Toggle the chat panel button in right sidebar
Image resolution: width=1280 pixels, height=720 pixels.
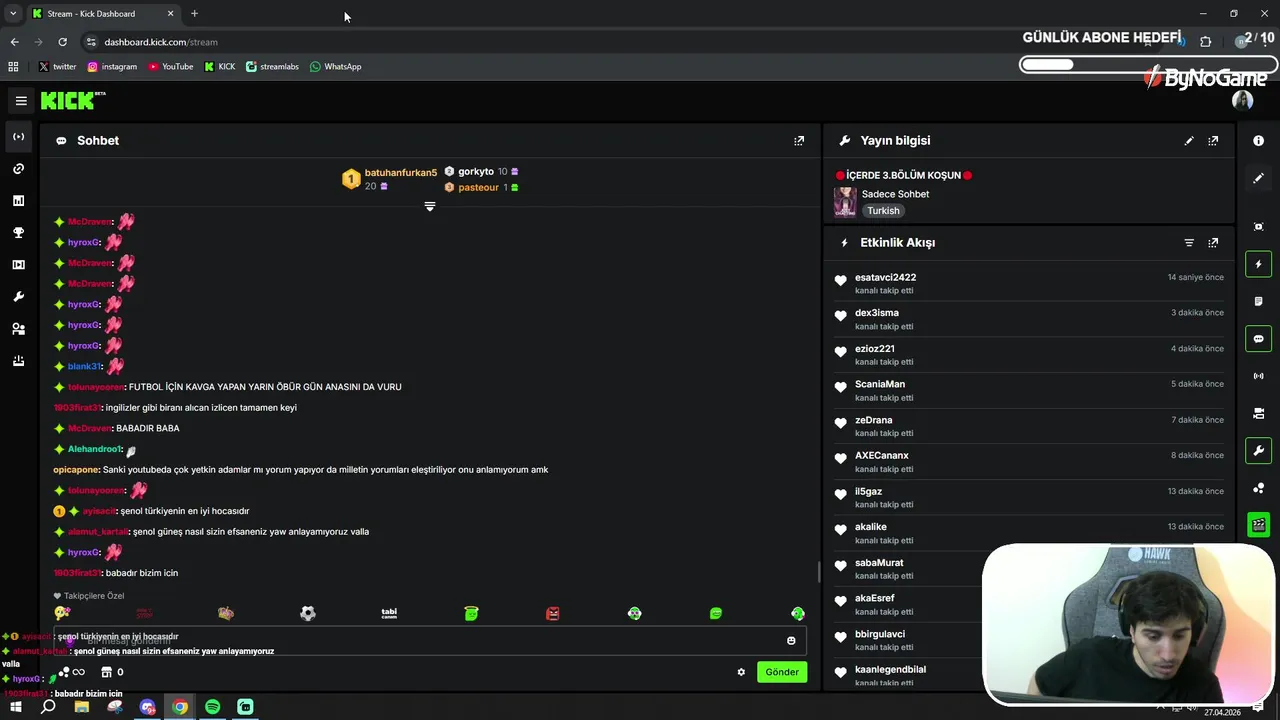(x=1258, y=339)
